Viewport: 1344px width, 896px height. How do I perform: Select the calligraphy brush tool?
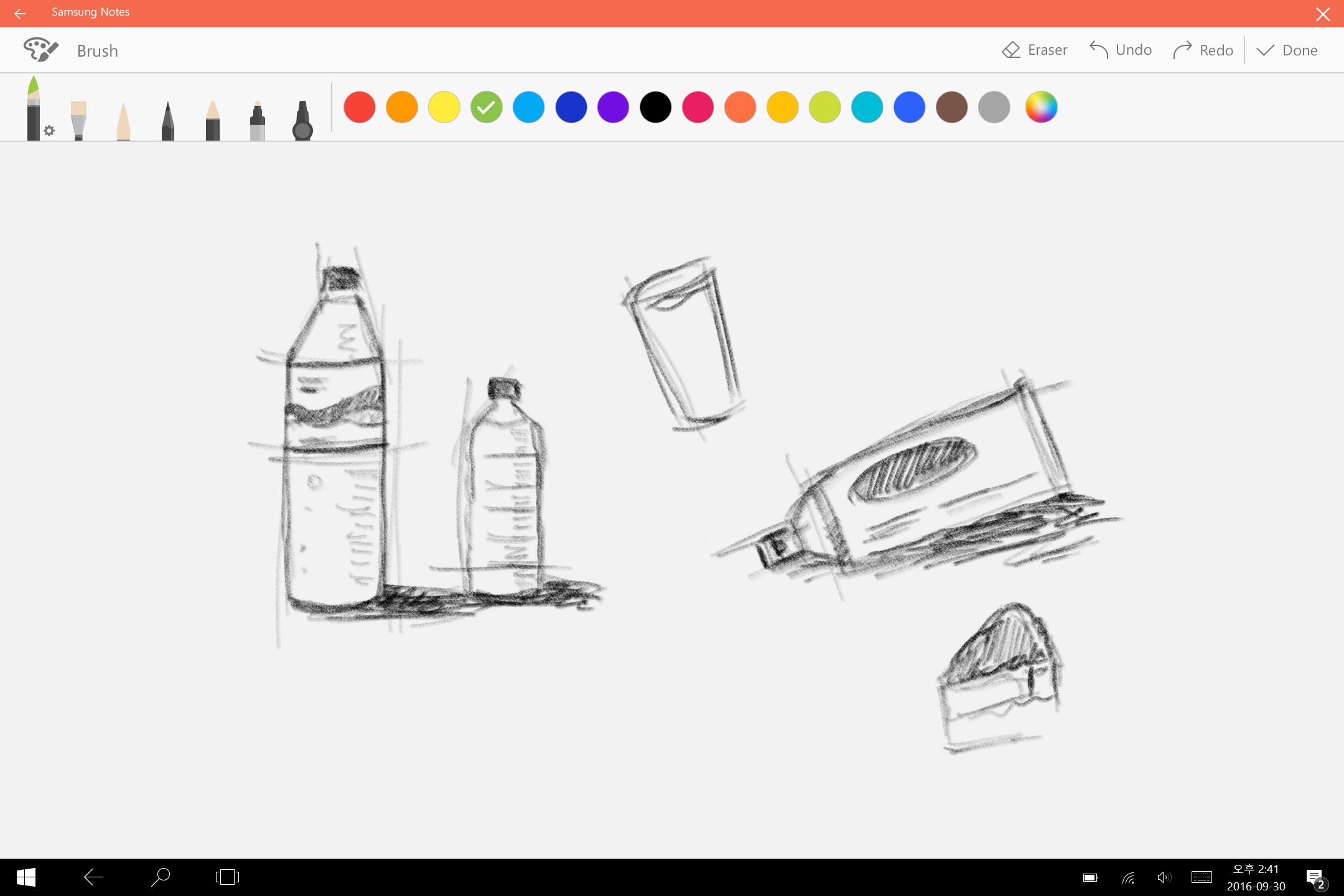coord(123,112)
